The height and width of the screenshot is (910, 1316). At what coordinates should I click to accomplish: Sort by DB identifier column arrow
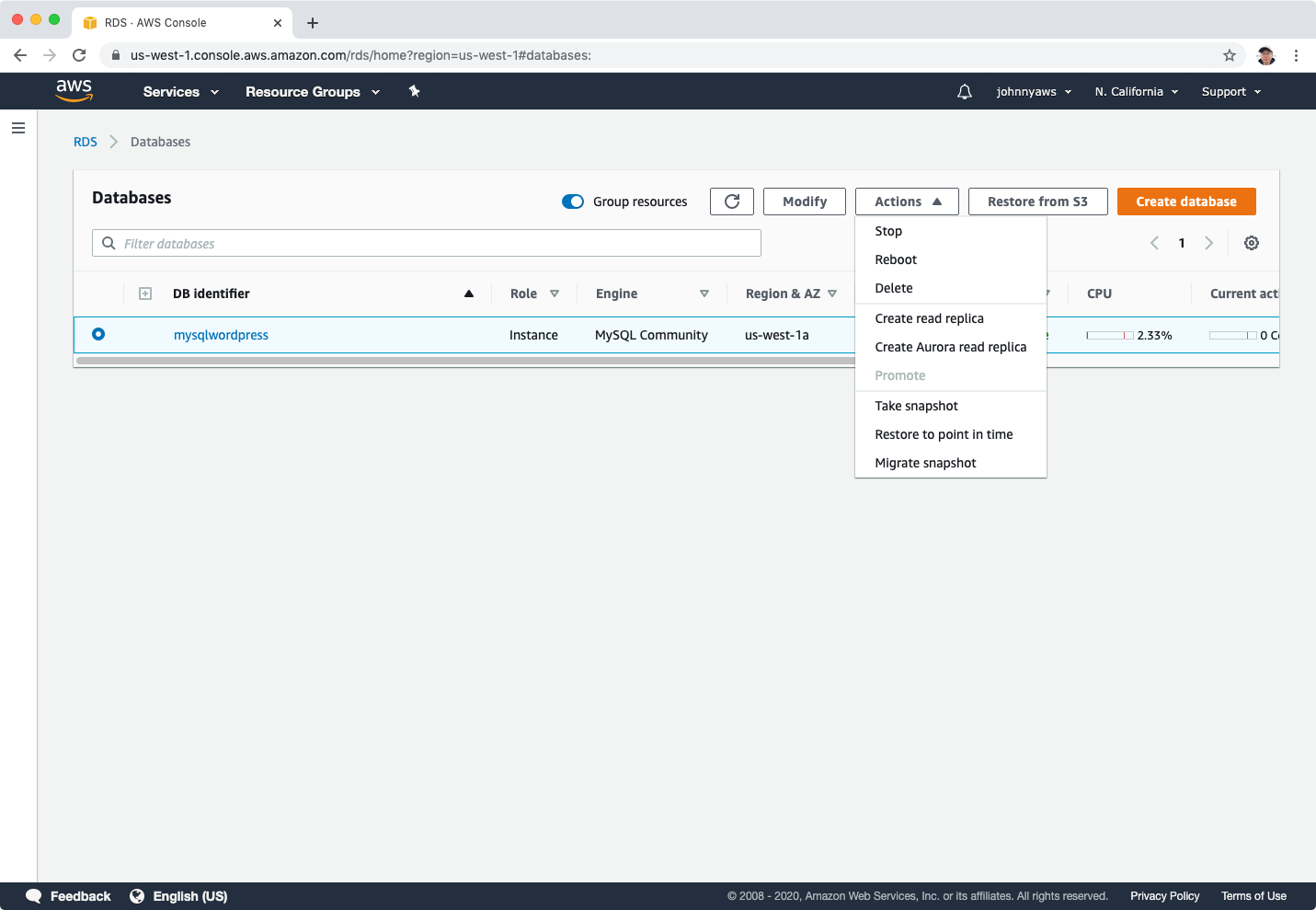(469, 294)
